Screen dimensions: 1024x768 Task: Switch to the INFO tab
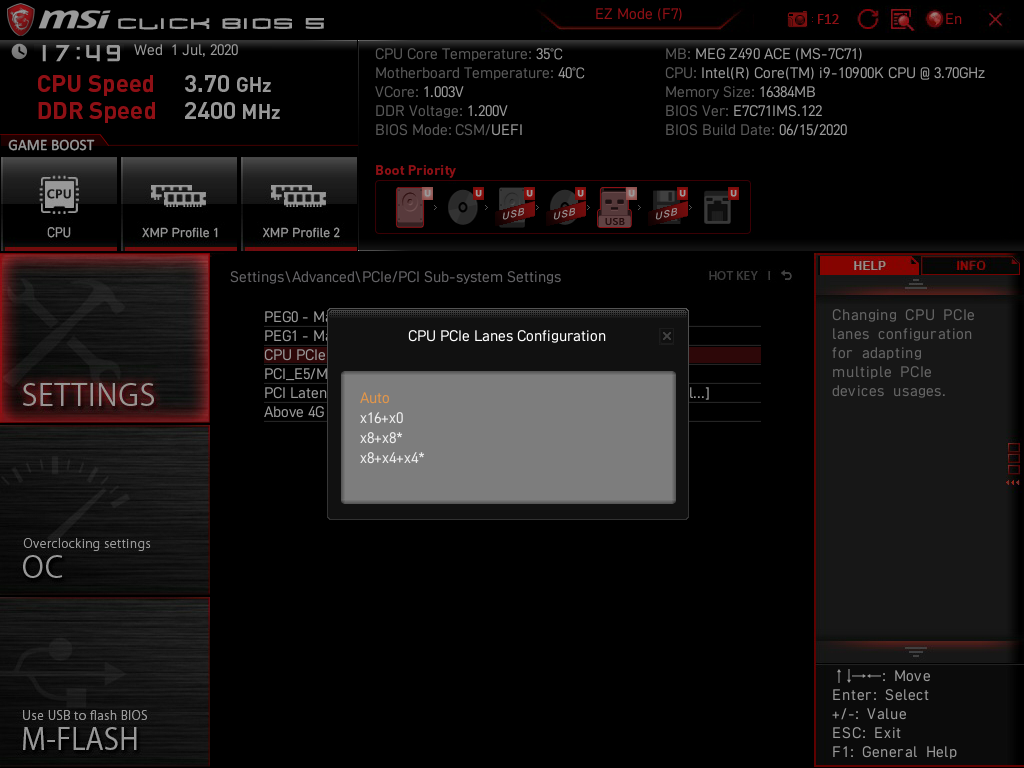point(970,265)
